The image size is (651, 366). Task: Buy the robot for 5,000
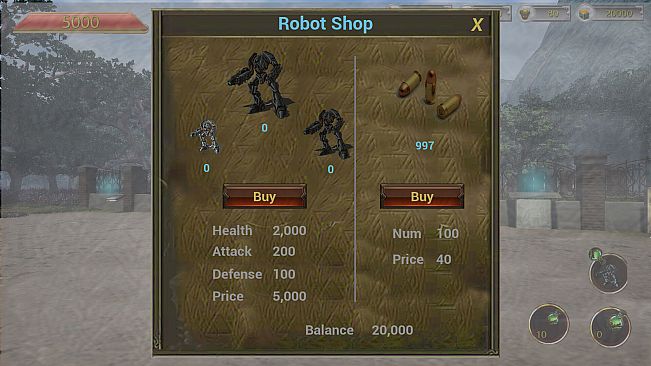264,196
